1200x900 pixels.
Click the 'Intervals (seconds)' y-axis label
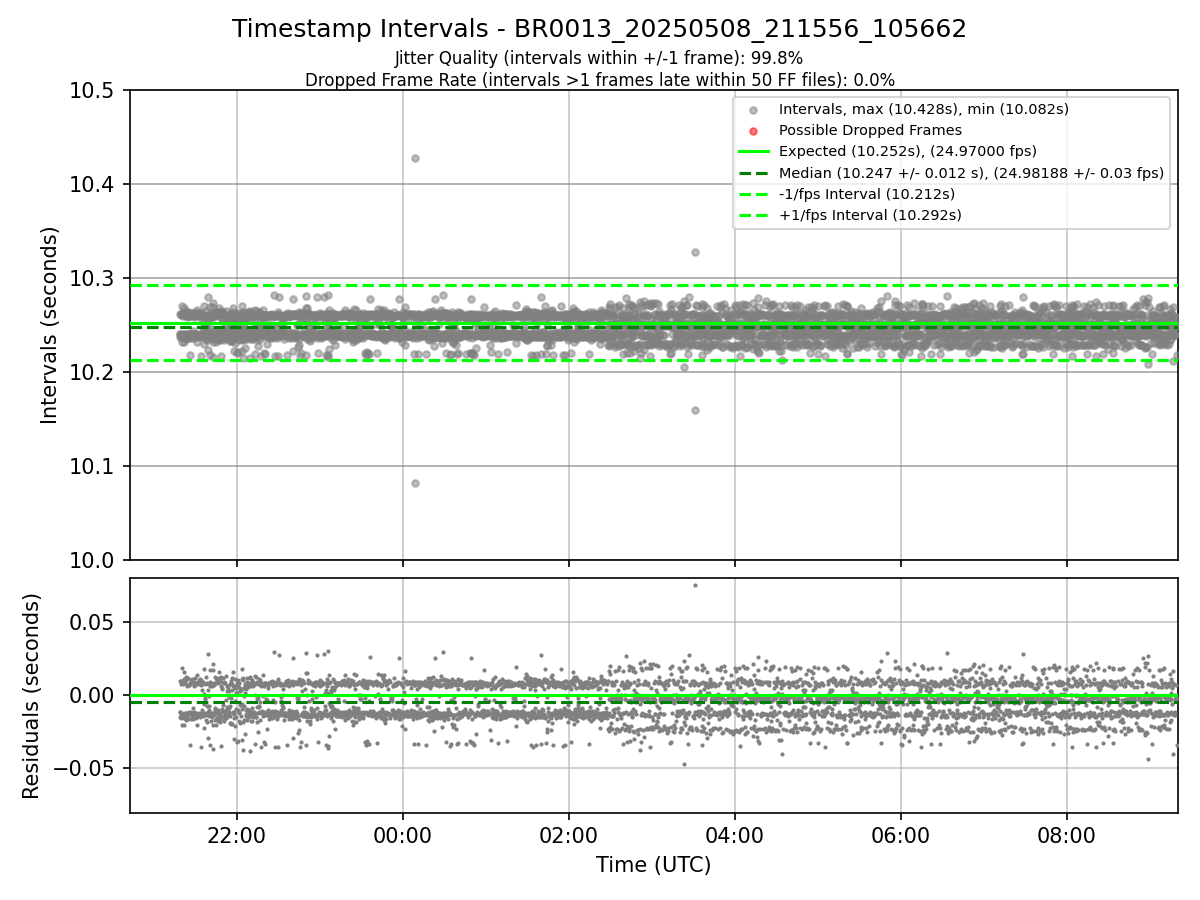50,325
